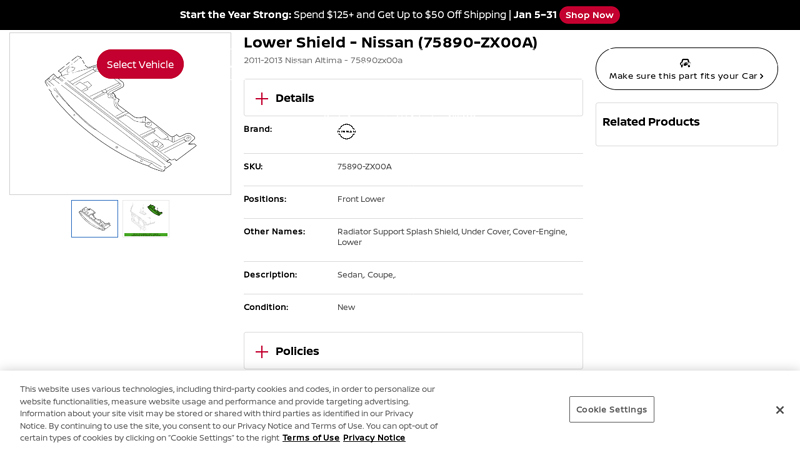Viewport: 800px width, 450px height.
Task: Click the Related Products heading
Action: 651,122
